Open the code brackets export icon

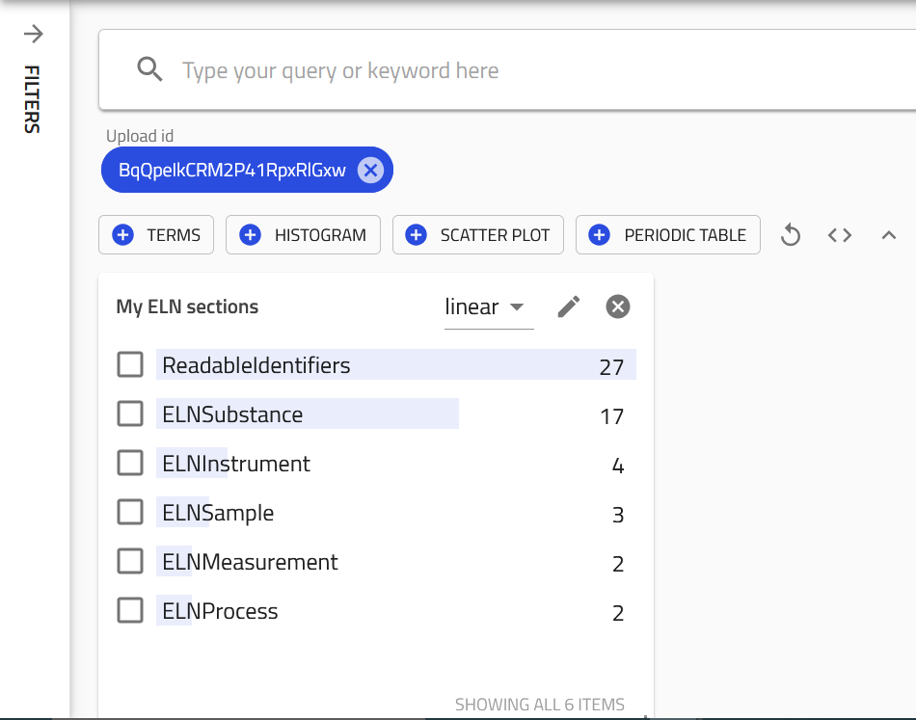(x=839, y=235)
